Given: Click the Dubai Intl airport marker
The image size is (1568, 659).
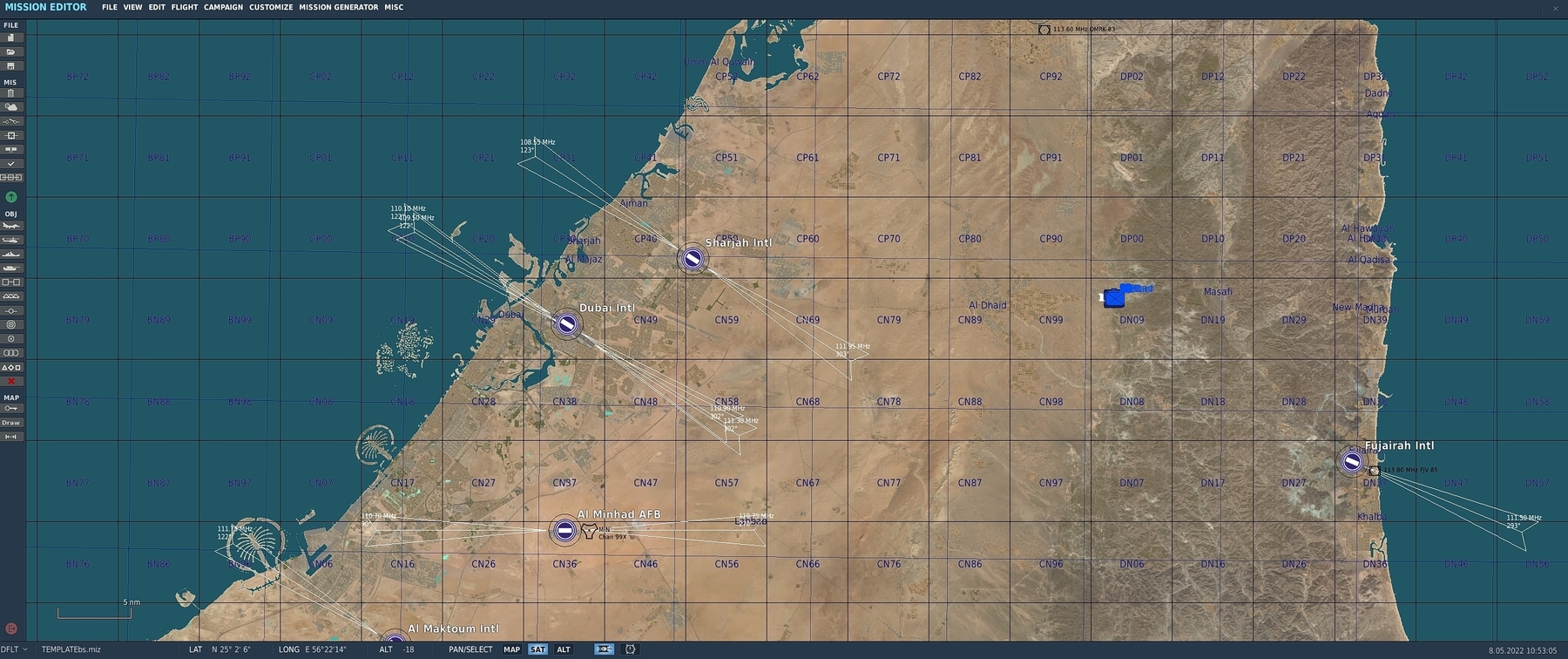Looking at the screenshot, I should point(567,325).
